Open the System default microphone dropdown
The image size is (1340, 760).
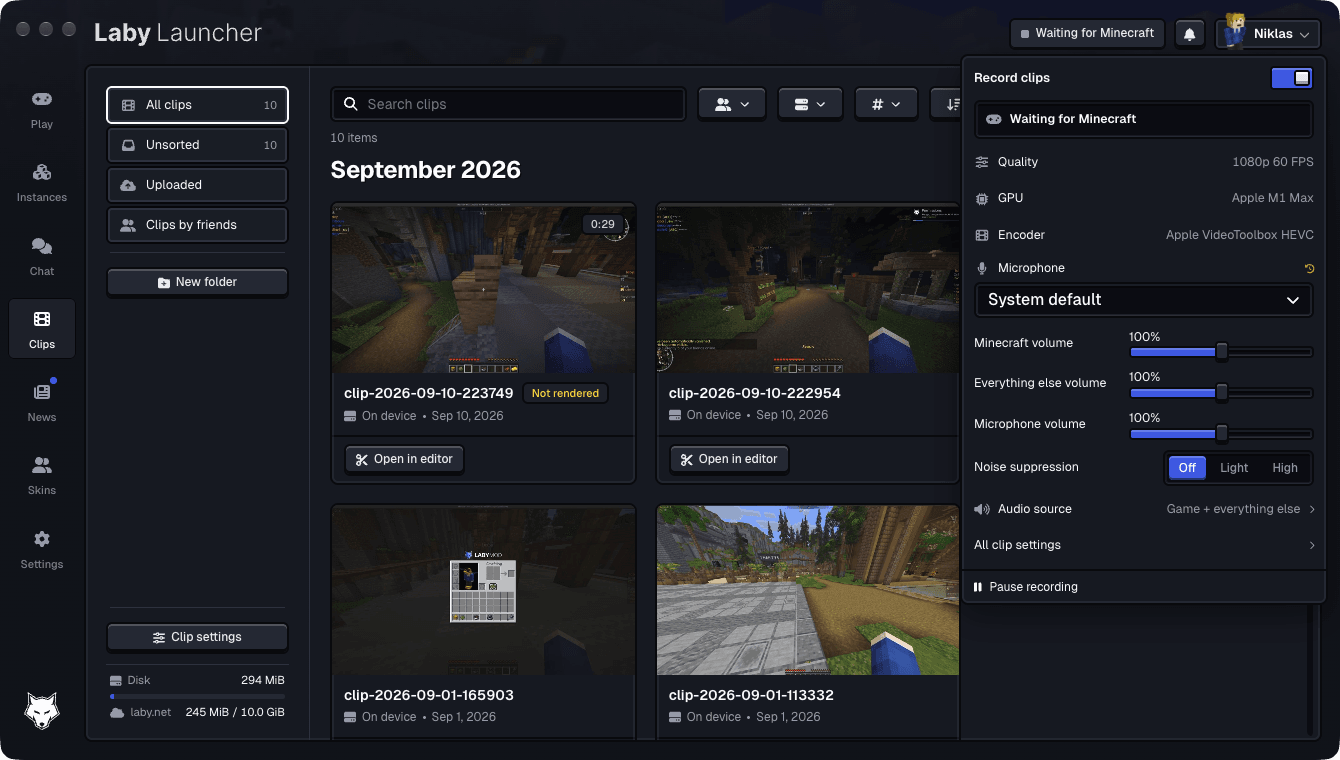click(x=1143, y=300)
